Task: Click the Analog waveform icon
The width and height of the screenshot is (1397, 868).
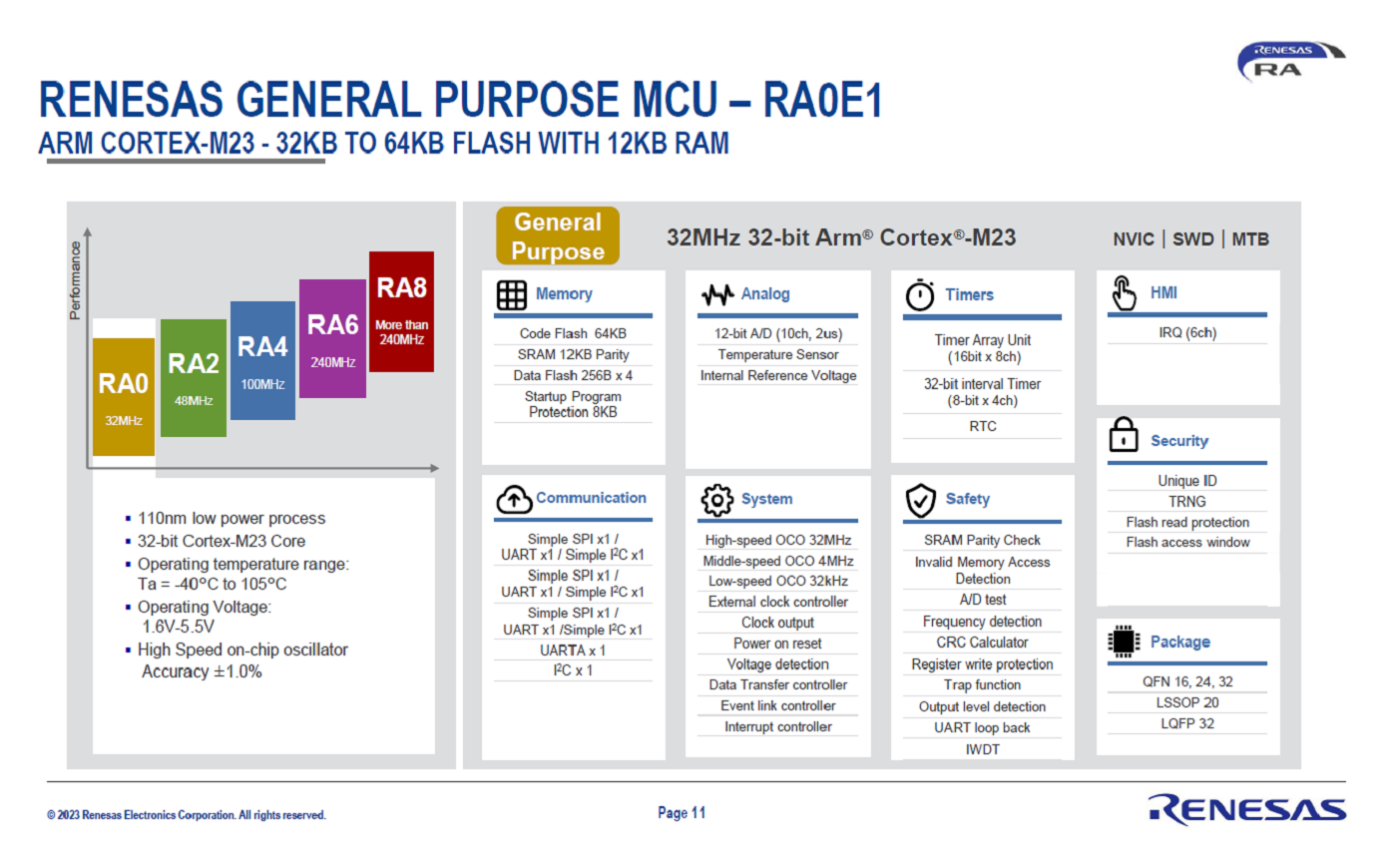Action: point(717,295)
